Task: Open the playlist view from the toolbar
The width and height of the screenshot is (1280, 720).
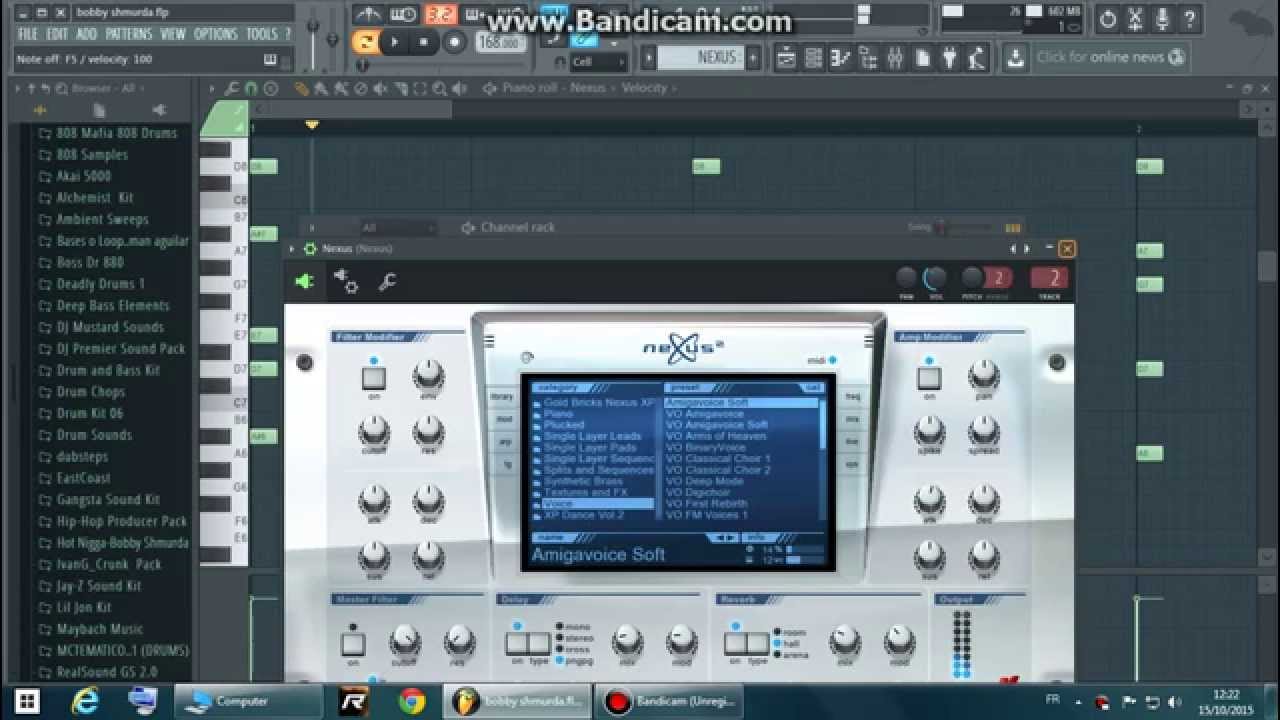Action: coord(787,57)
